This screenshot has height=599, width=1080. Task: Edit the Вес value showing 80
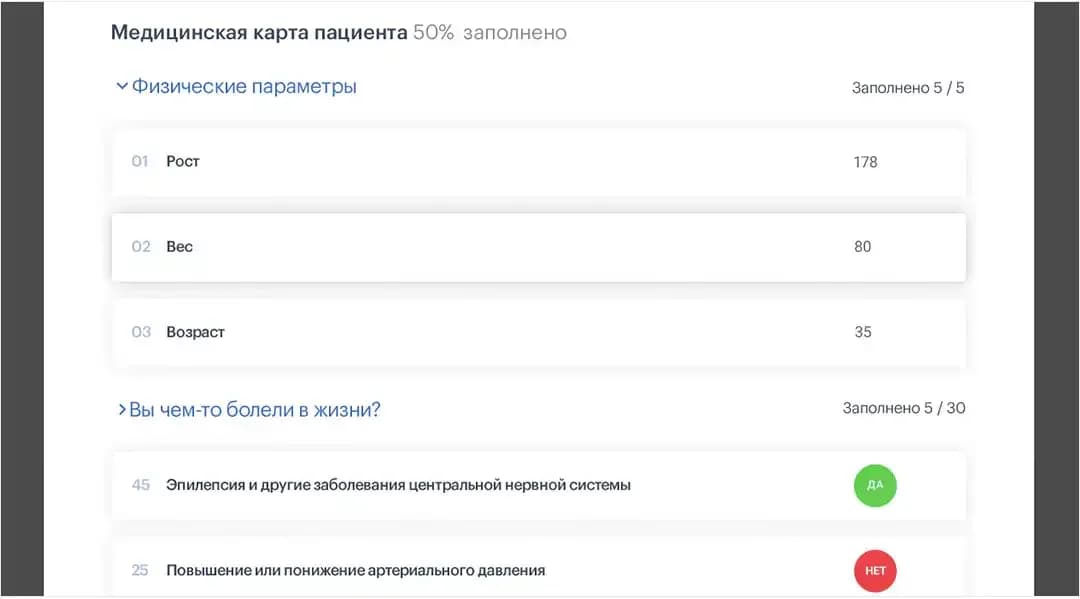pyautogui.click(x=862, y=247)
